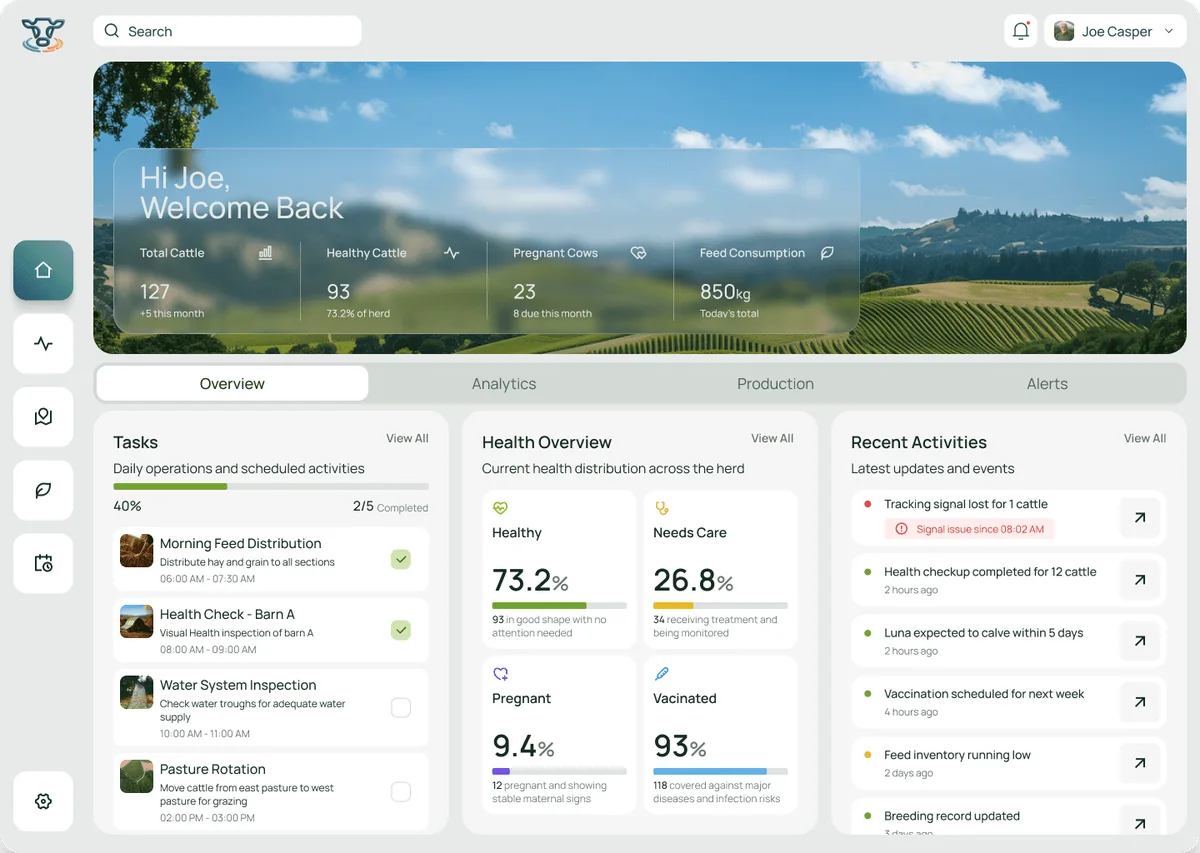Click the Needs Care stethoscope icon
Screen dimensions: 1200x853
tap(661, 508)
